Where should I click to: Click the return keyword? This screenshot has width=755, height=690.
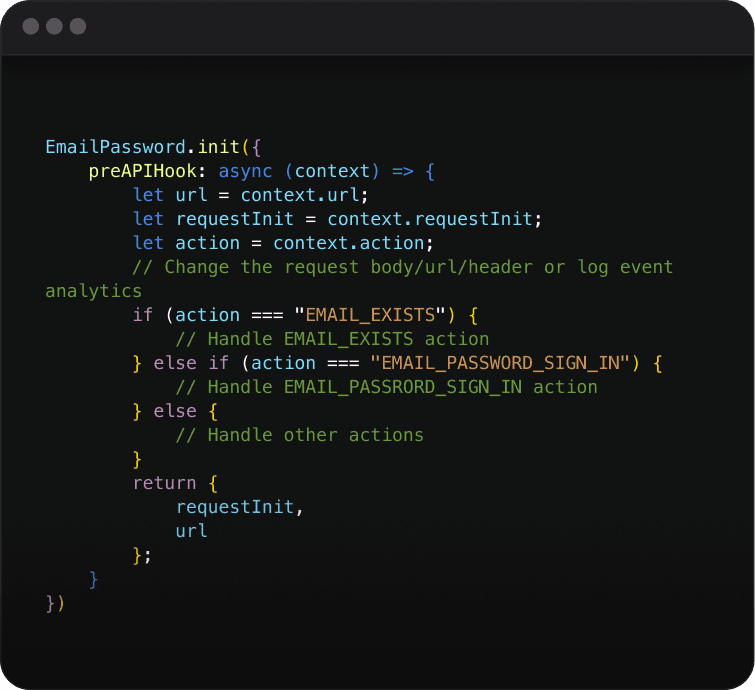pyautogui.click(x=164, y=483)
